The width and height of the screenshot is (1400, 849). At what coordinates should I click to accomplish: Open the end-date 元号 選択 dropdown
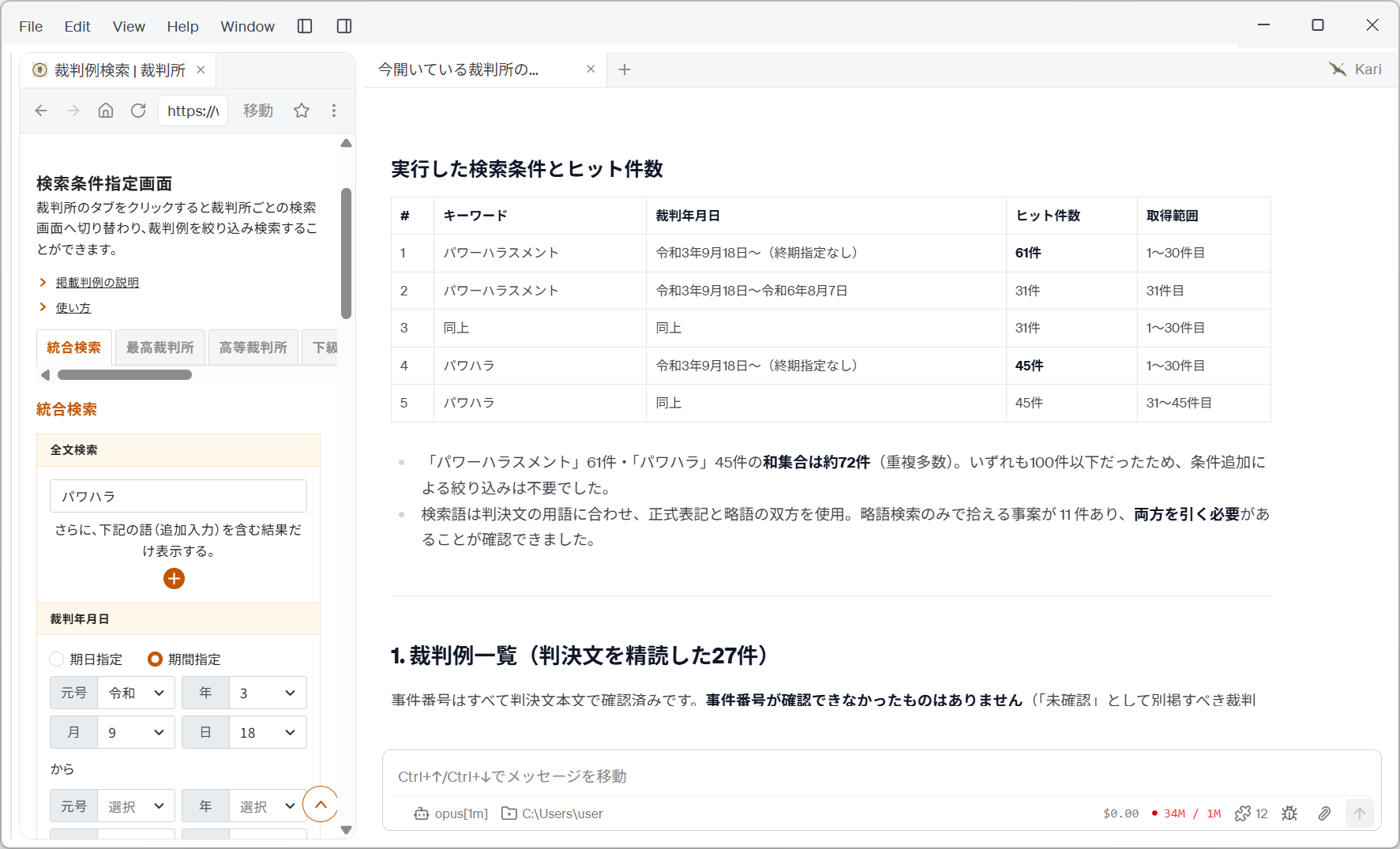136,806
